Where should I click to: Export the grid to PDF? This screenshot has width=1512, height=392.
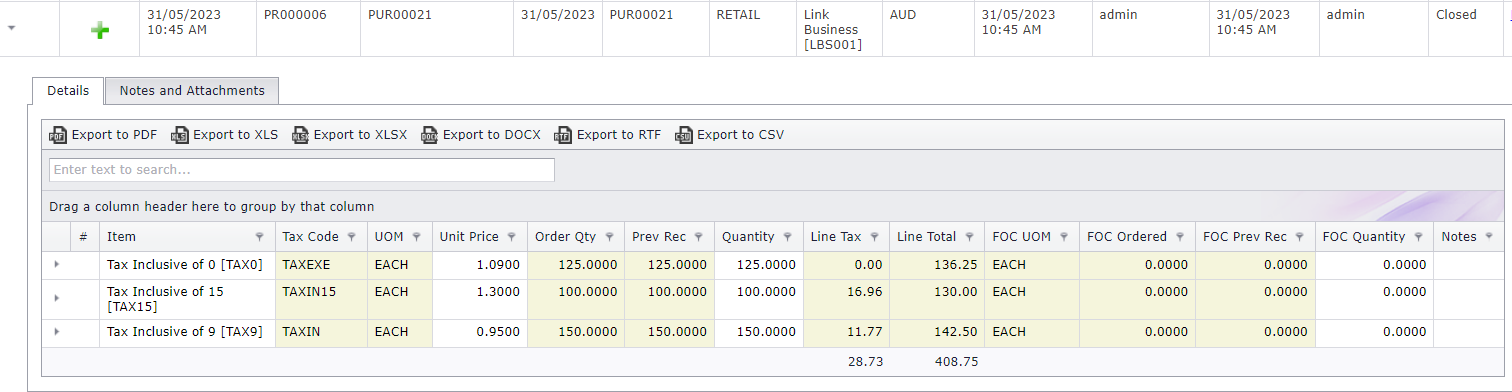[104, 135]
